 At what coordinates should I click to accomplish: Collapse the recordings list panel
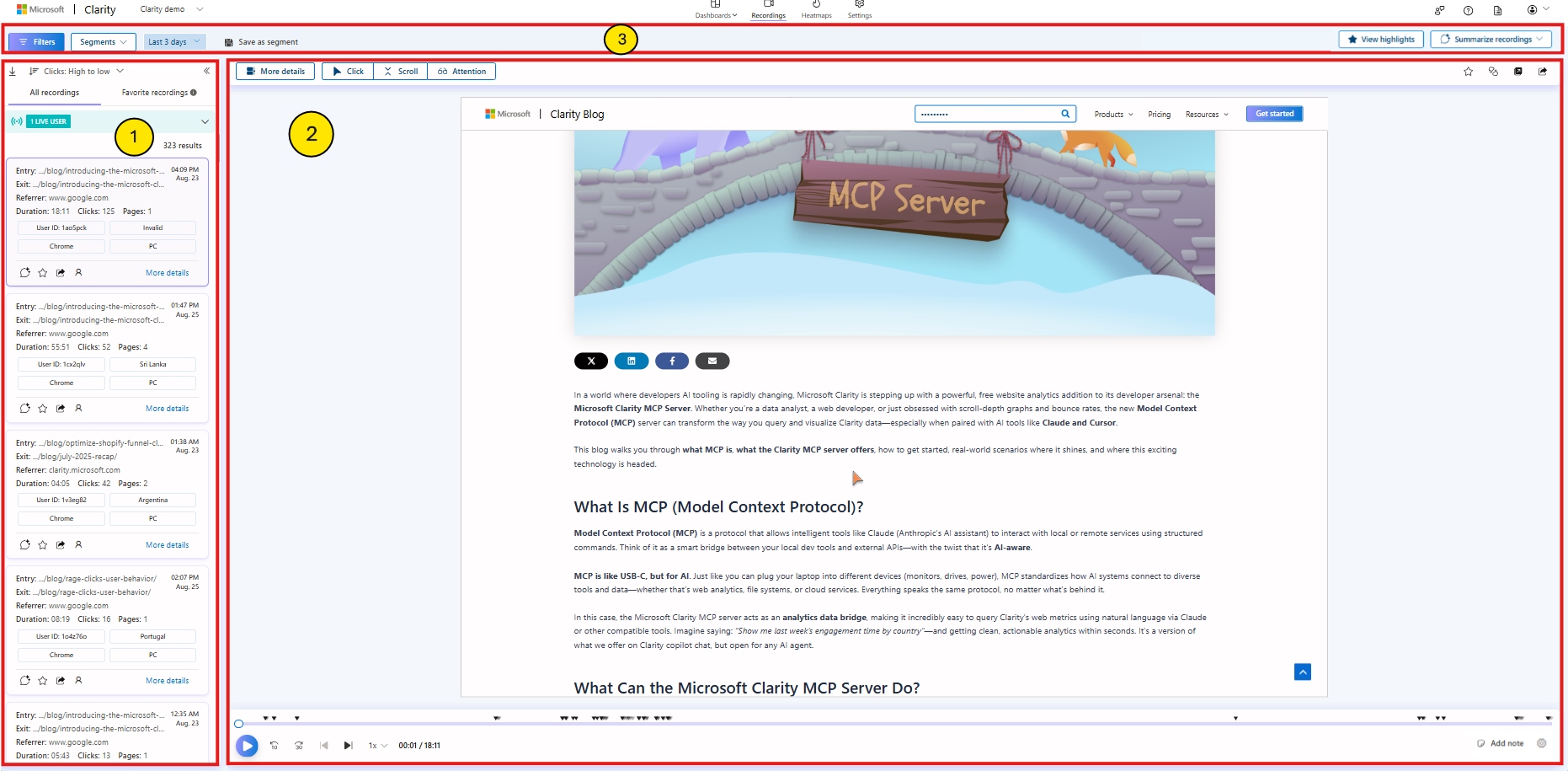point(206,72)
